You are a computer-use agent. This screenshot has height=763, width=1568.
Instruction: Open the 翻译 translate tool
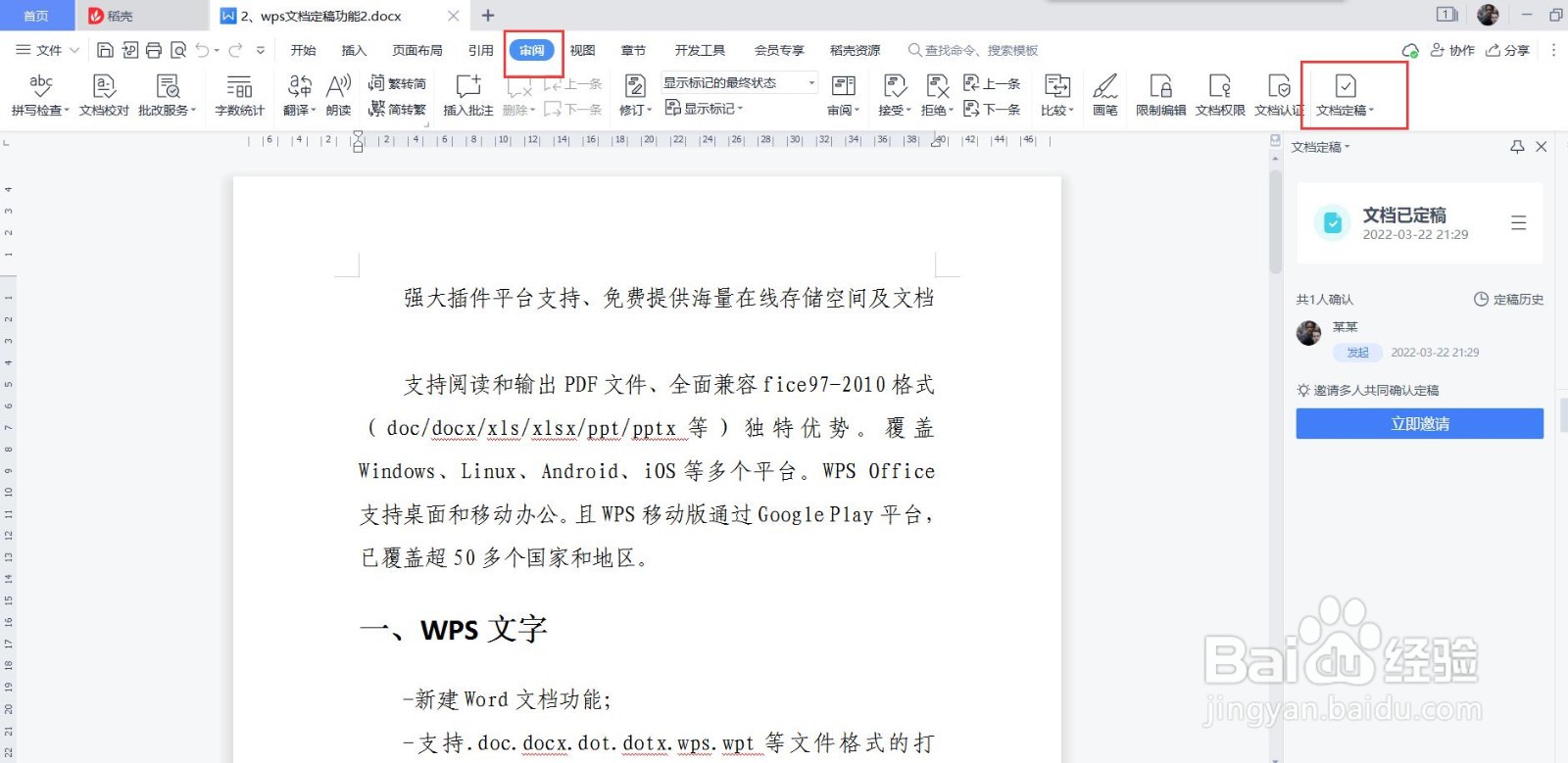pyautogui.click(x=299, y=96)
